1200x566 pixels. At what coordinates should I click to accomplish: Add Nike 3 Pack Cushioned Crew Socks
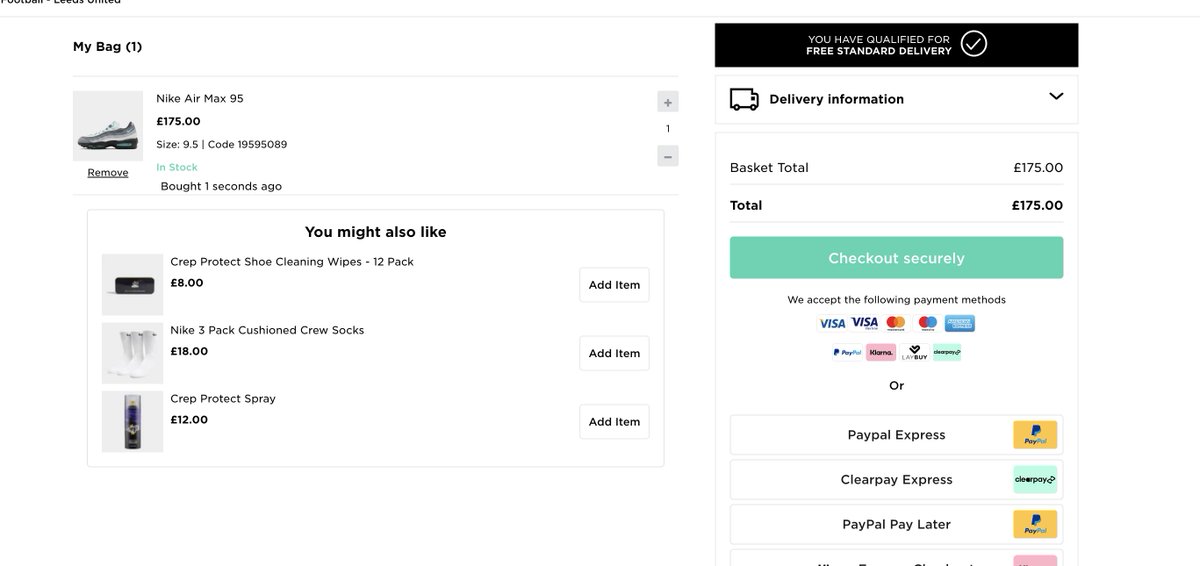(614, 353)
